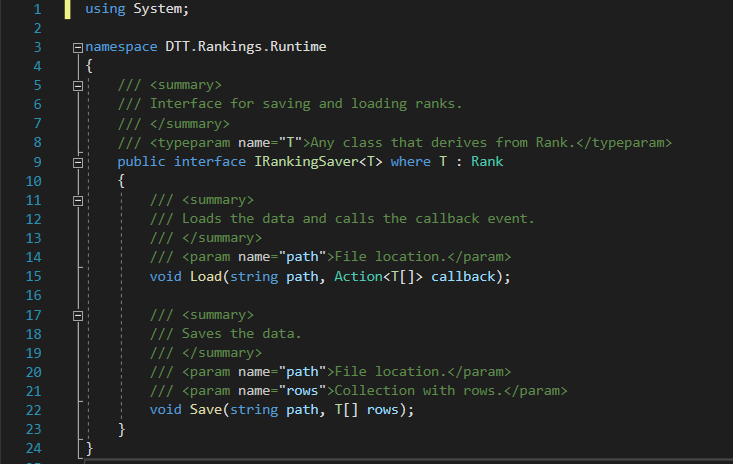Collapse the IRankingSaver interface block
Image resolution: width=733 pixels, height=464 pixels.
click(x=78, y=162)
